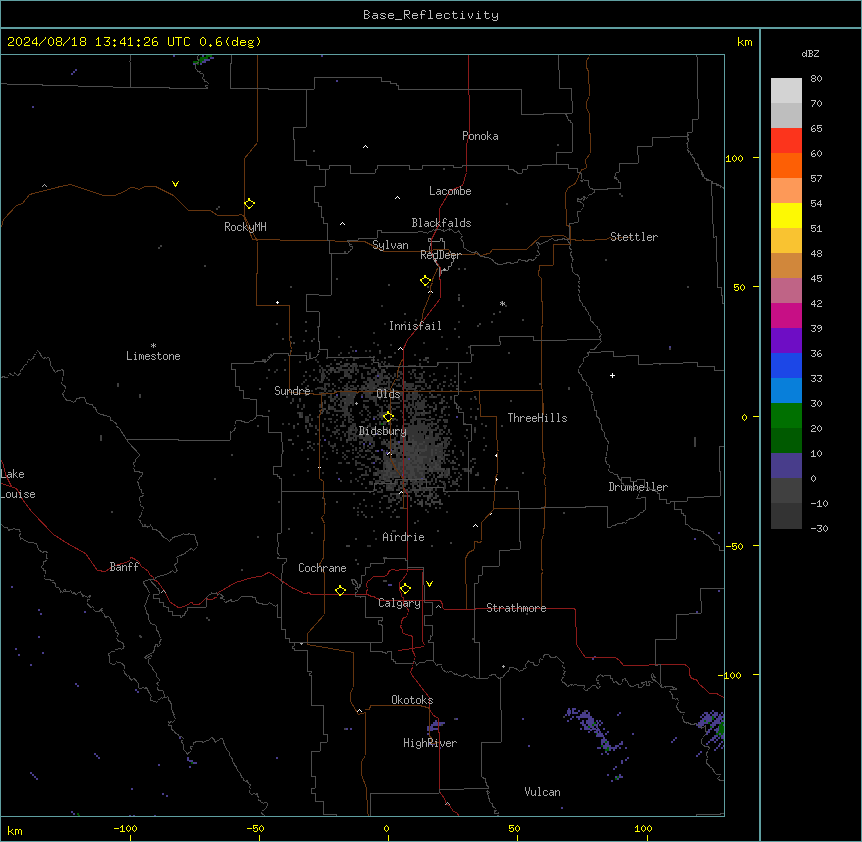Viewport: 862px width, 842px height.
Task: Select the royal blue swatch in dBZ legend
Action: pyautogui.click(x=786, y=365)
